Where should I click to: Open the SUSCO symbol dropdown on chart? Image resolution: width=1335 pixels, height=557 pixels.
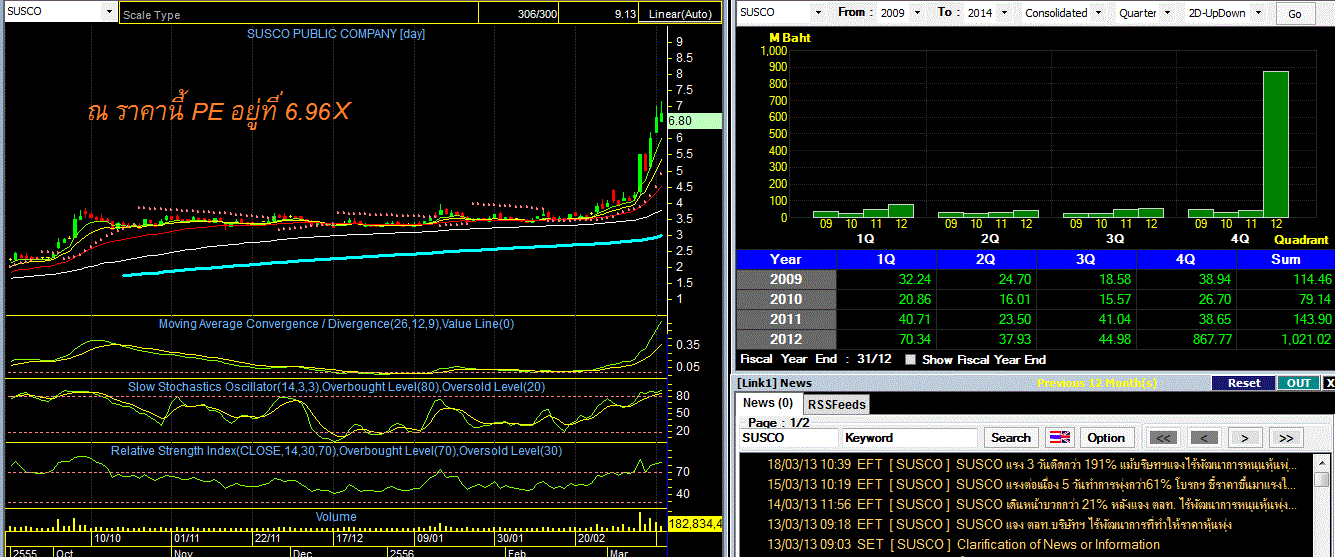(109, 12)
